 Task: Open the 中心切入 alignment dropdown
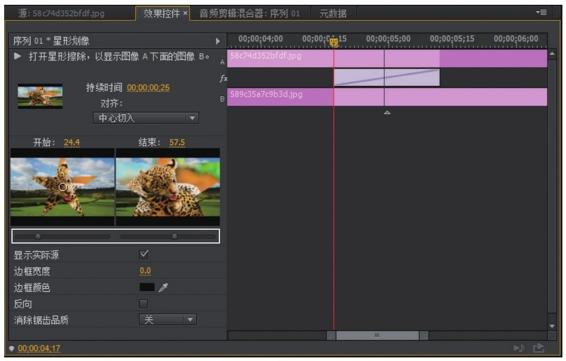pos(146,118)
